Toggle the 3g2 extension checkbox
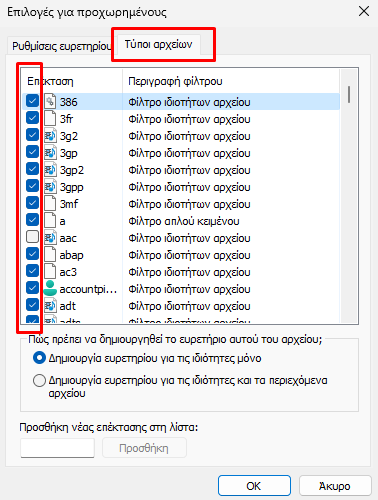378x500 pixels. [x=32, y=135]
